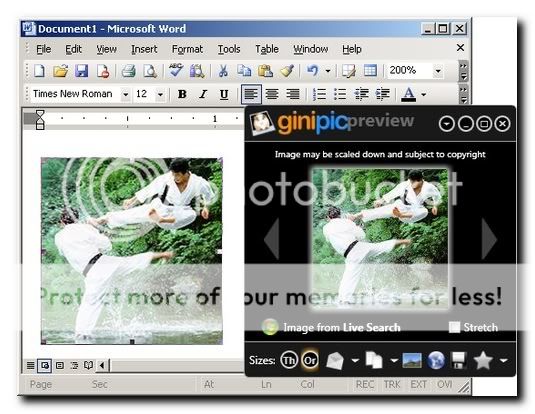Open the Format menu

tap(187, 49)
